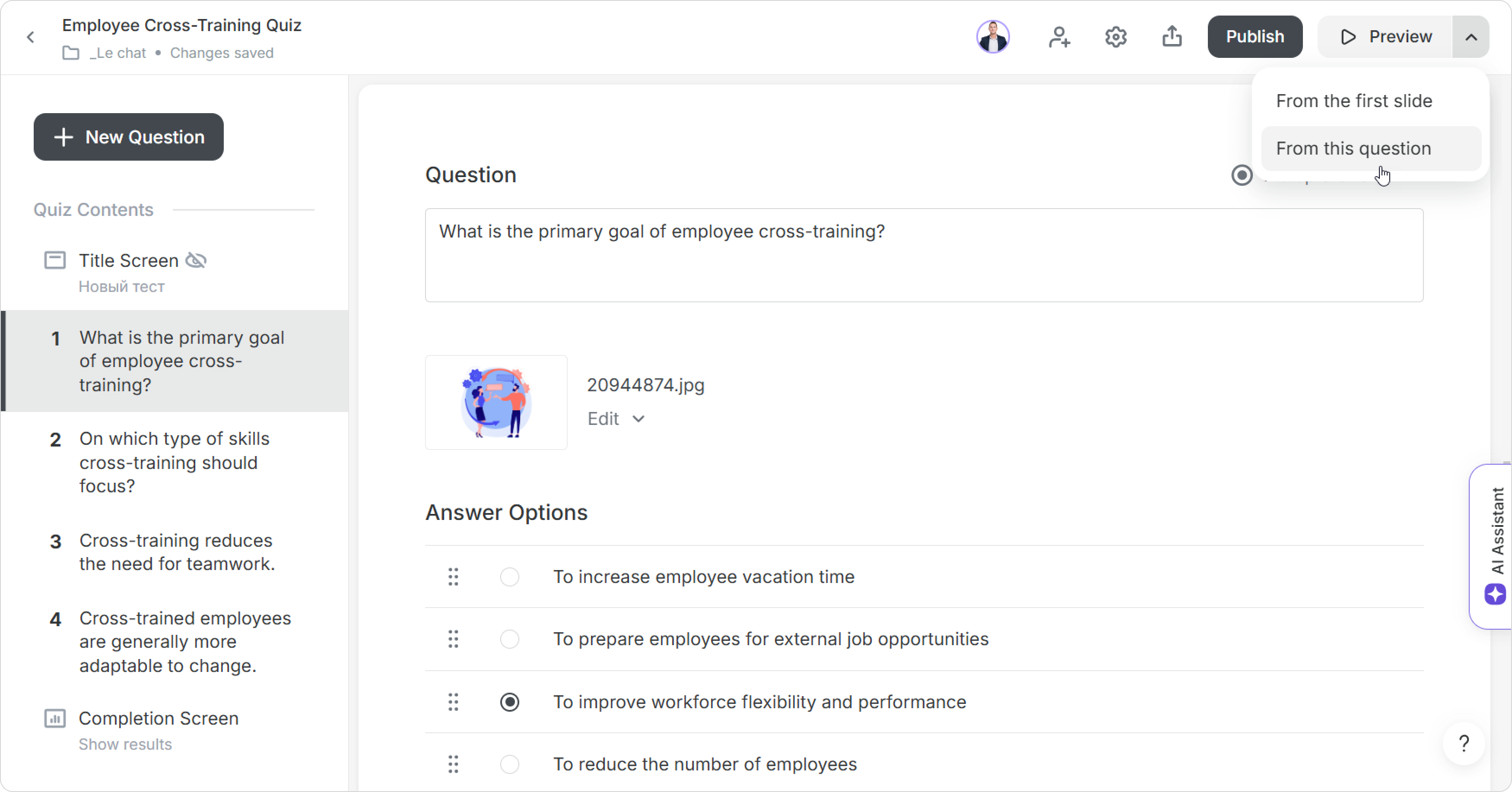Add a New Question
Image resolution: width=1512 pixels, height=792 pixels.
pos(129,137)
